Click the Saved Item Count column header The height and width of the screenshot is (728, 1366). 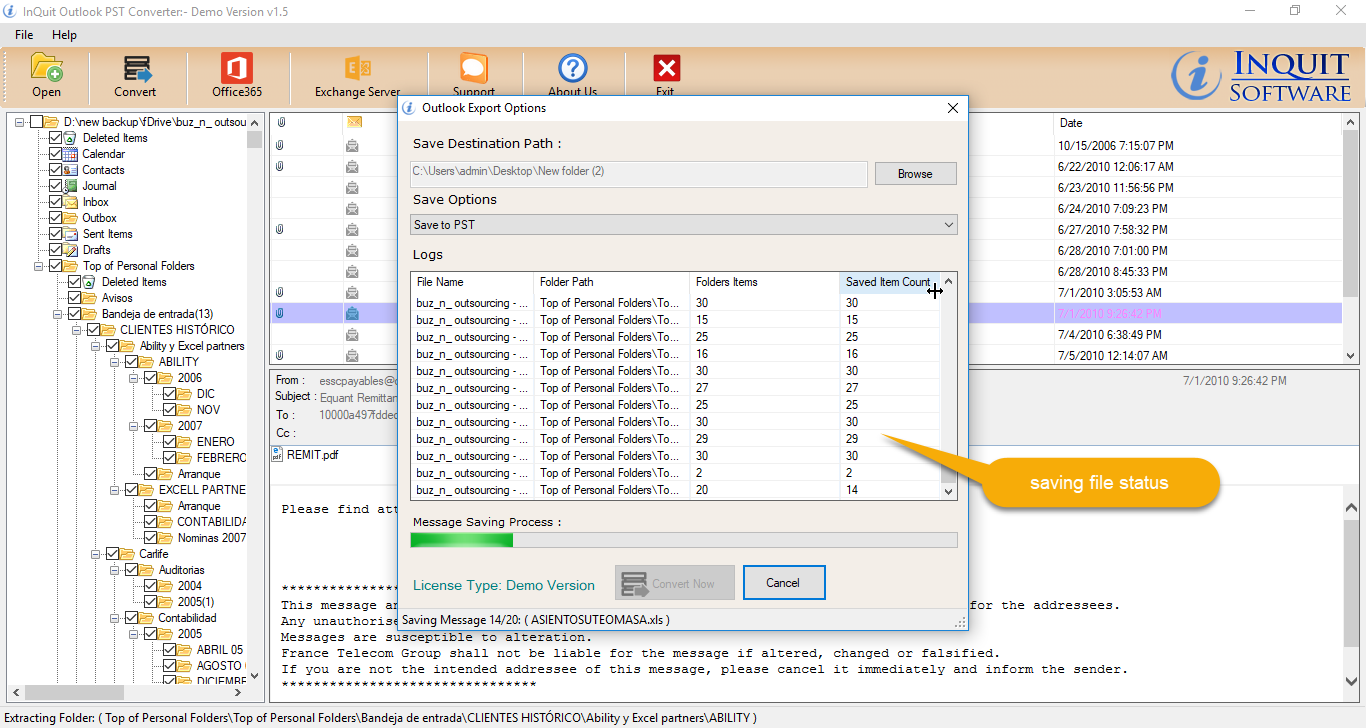point(889,282)
